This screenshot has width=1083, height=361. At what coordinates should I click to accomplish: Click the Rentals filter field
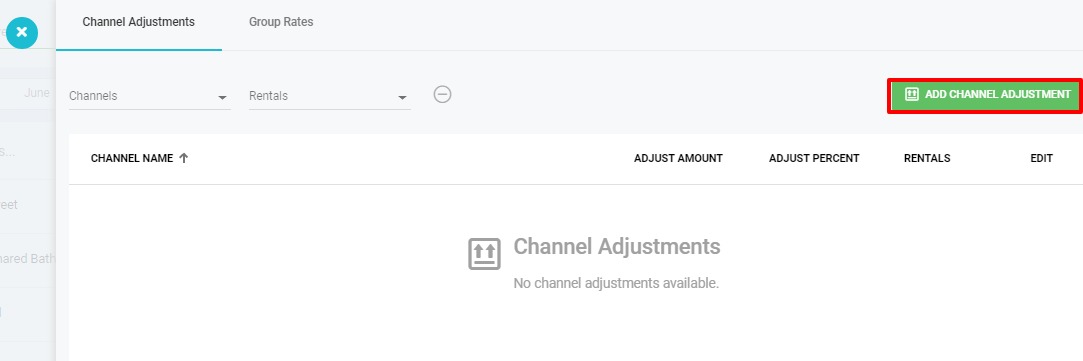(329, 96)
